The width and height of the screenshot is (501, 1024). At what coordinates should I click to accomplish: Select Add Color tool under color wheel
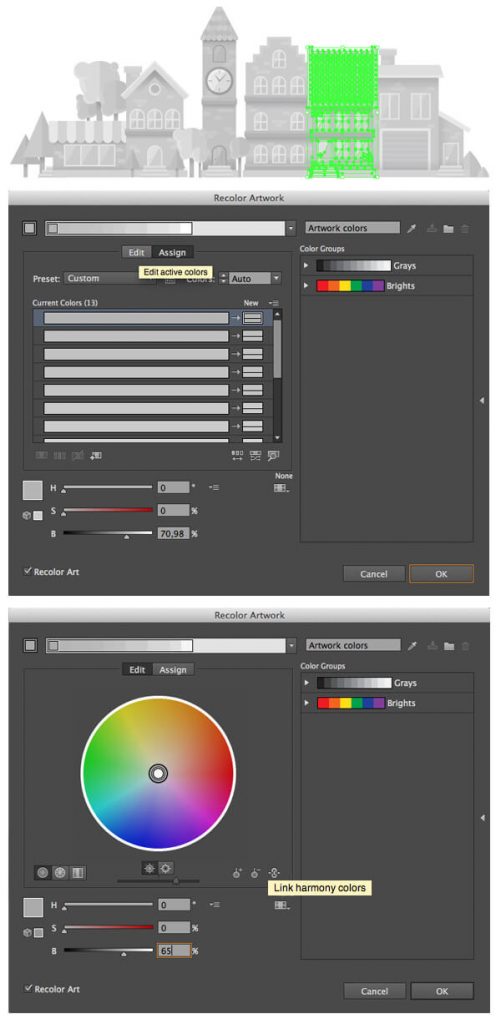click(237, 872)
